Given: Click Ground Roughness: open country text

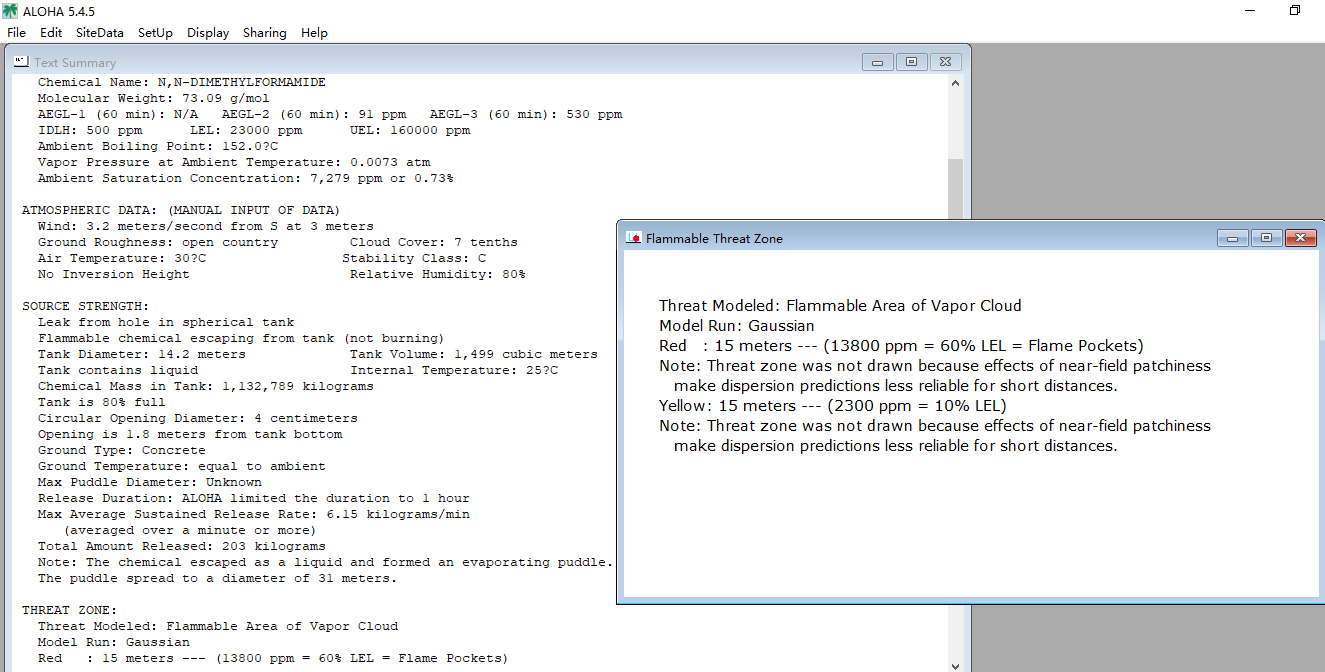Looking at the screenshot, I should [x=158, y=242].
